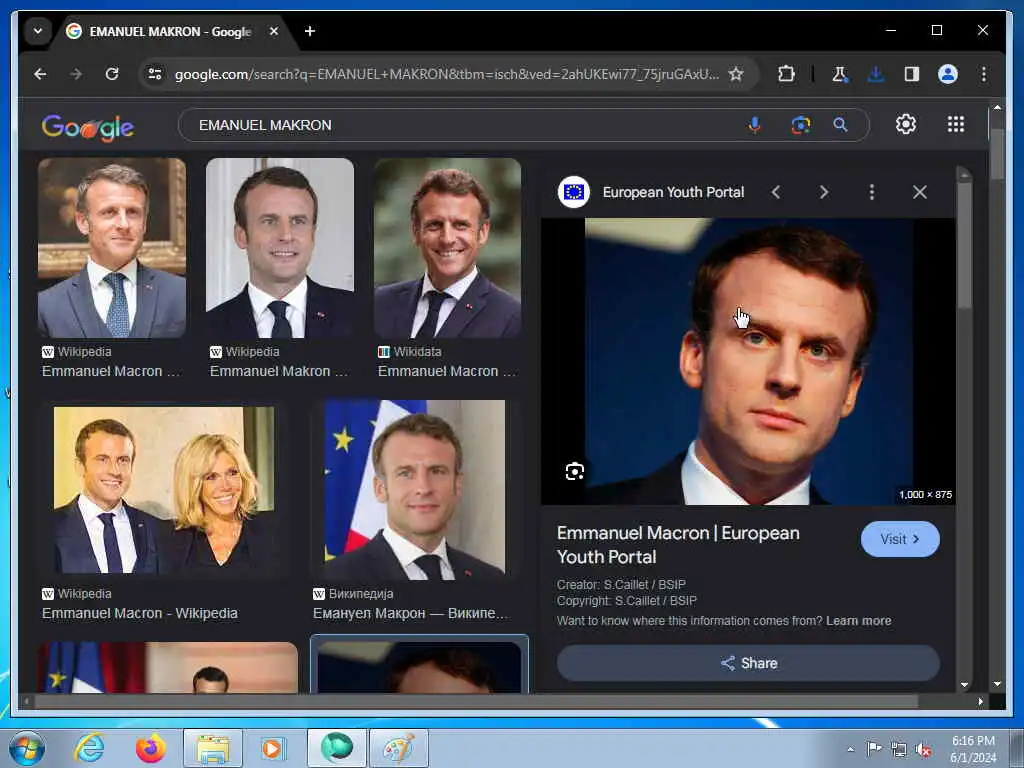Launch Internet Explorer from taskbar
The width and height of the screenshot is (1024, 768).
click(88, 748)
